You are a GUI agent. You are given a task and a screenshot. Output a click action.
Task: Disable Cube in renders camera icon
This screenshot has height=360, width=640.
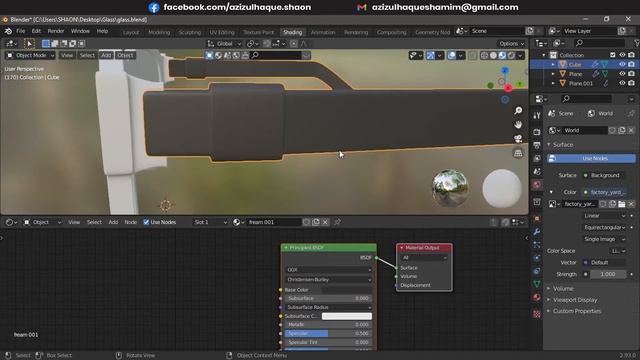tap(631, 64)
